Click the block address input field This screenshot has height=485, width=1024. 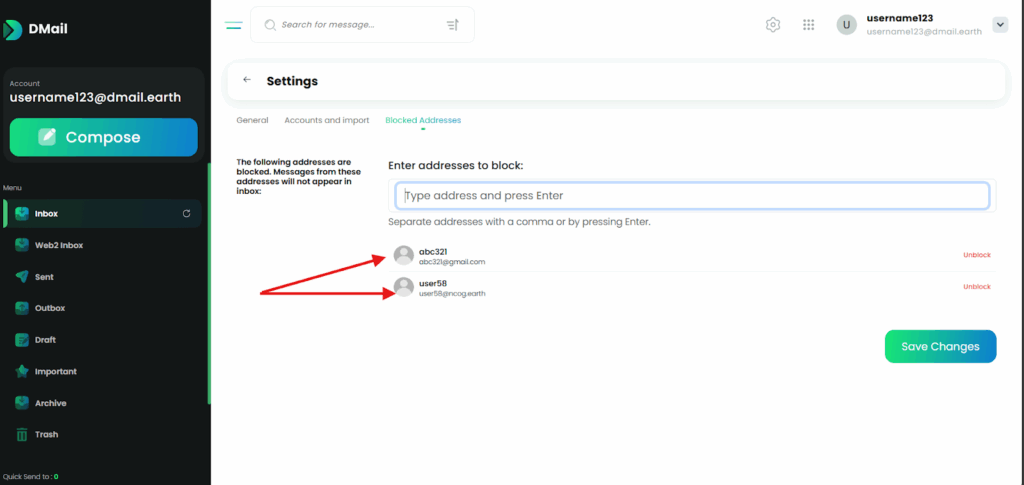pyautogui.click(x=692, y=195)
